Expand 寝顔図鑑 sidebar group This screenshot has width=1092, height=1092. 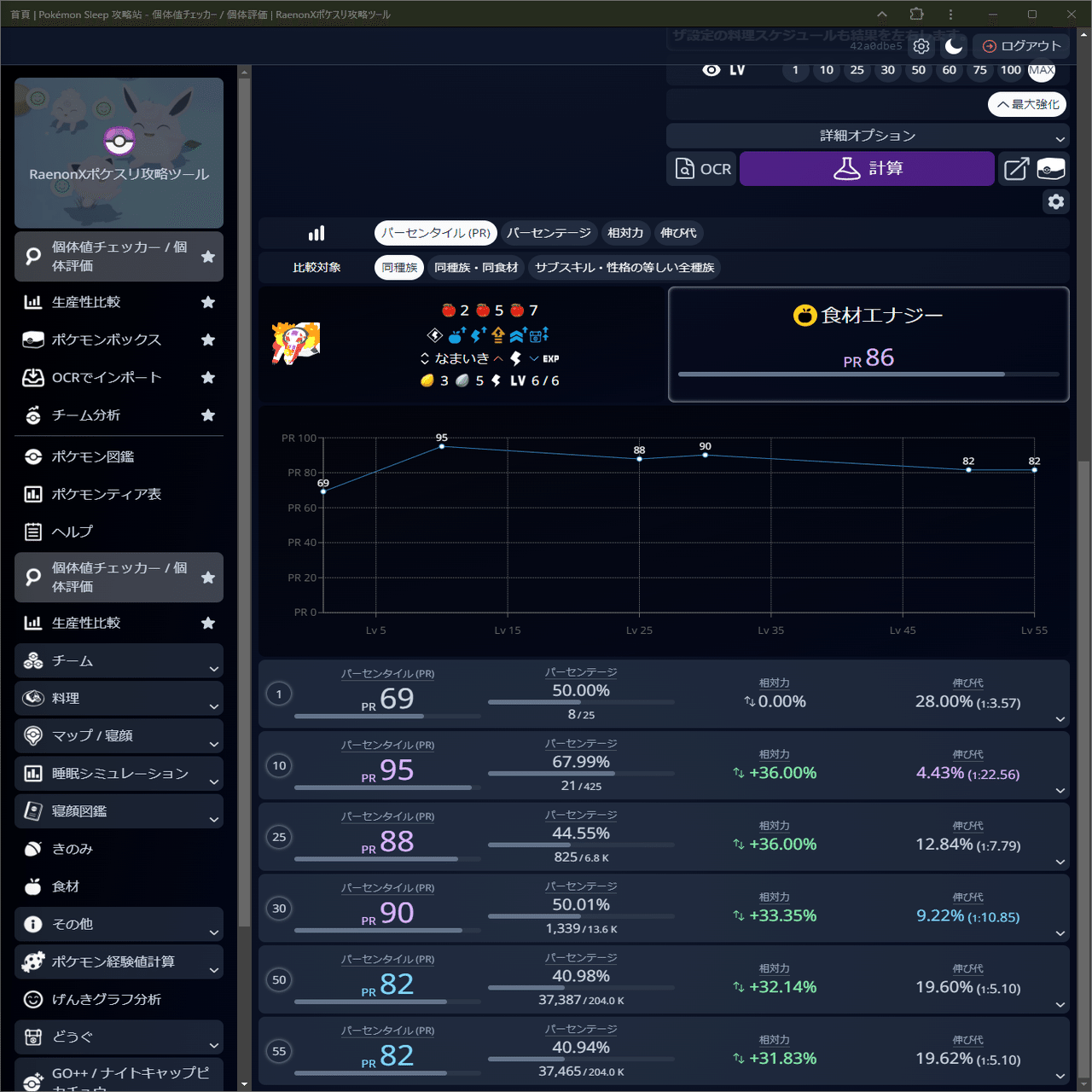point(119,810)
